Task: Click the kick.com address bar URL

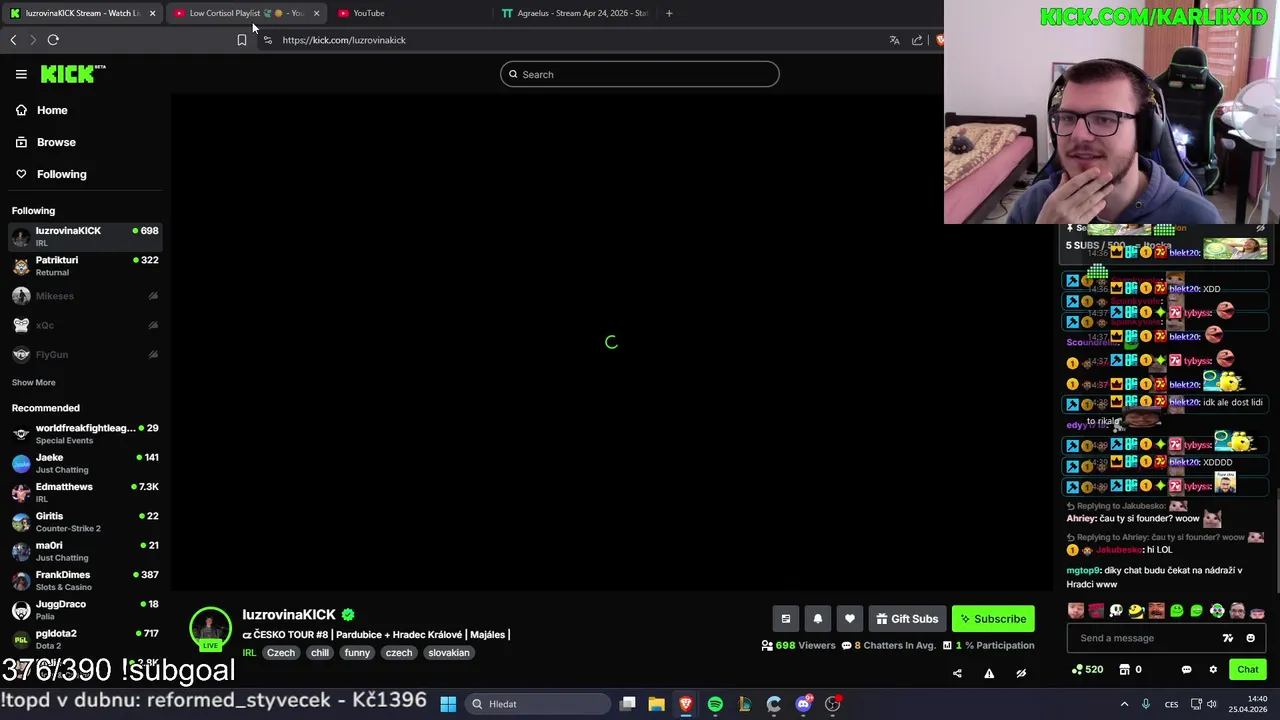Action: coord(344,40)
